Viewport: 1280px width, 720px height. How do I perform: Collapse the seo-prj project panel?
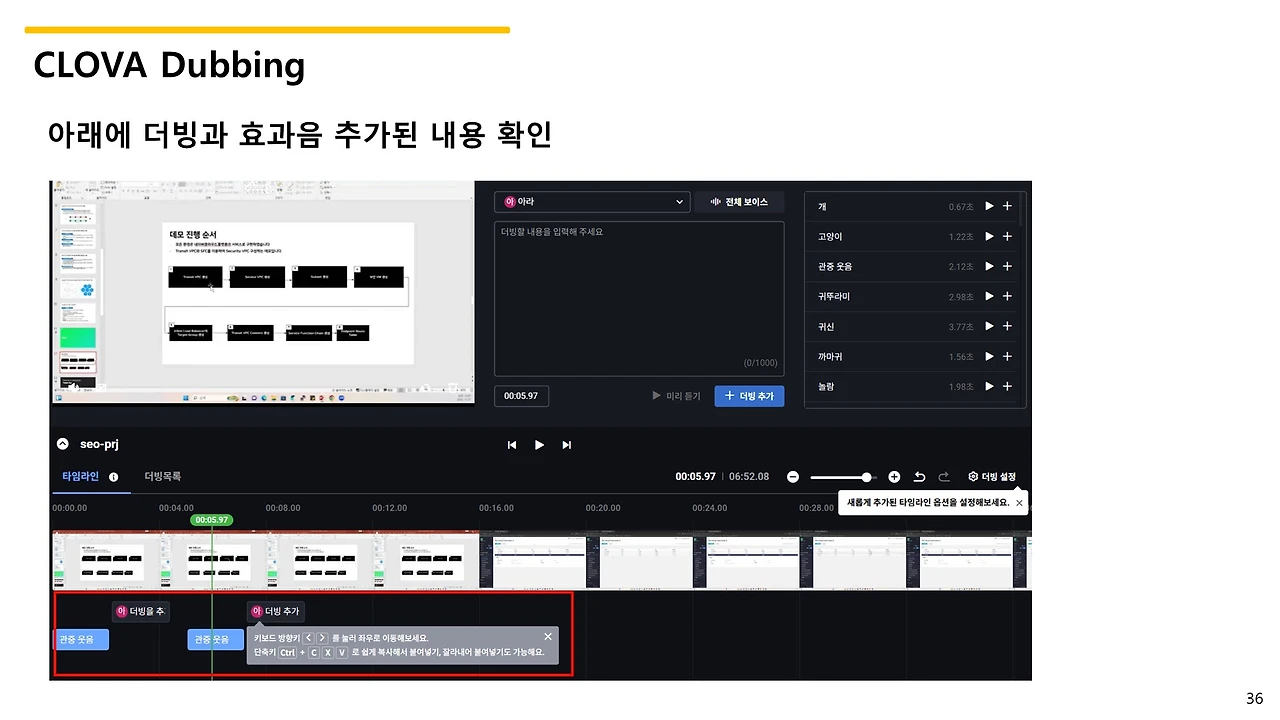coord(65,444)
